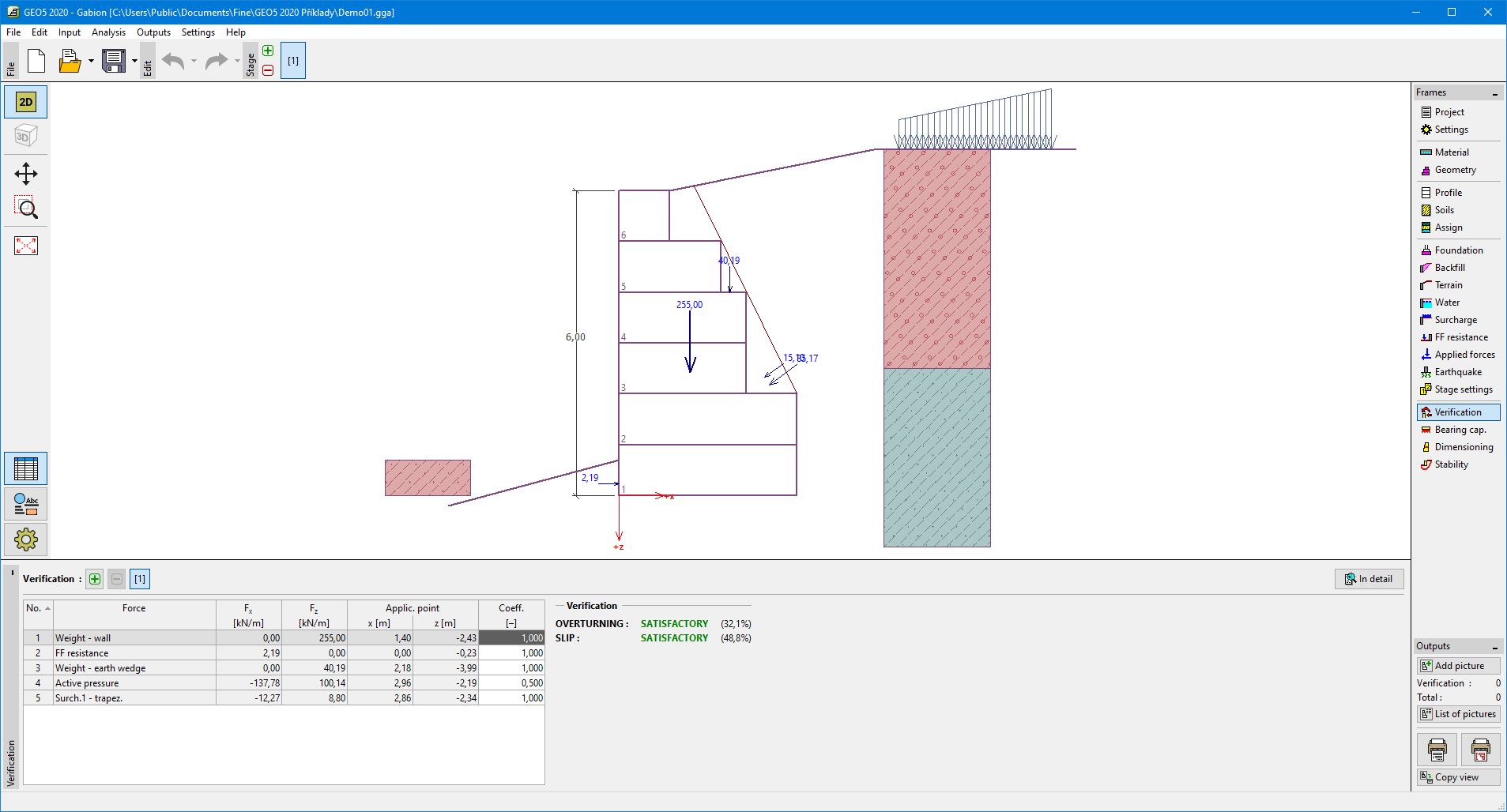
Task: Toggle the table view button
Action: (x=26, y=468)
